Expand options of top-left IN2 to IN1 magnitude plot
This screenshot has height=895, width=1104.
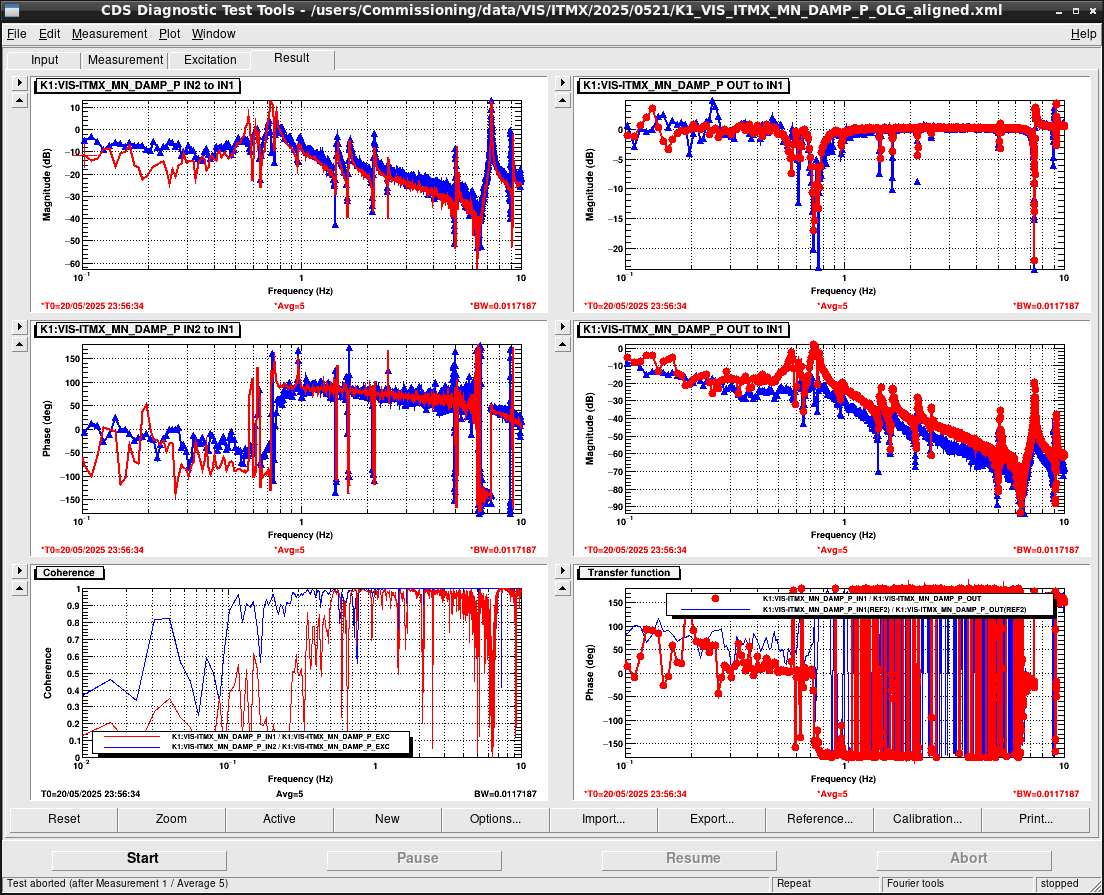(20, 83)
